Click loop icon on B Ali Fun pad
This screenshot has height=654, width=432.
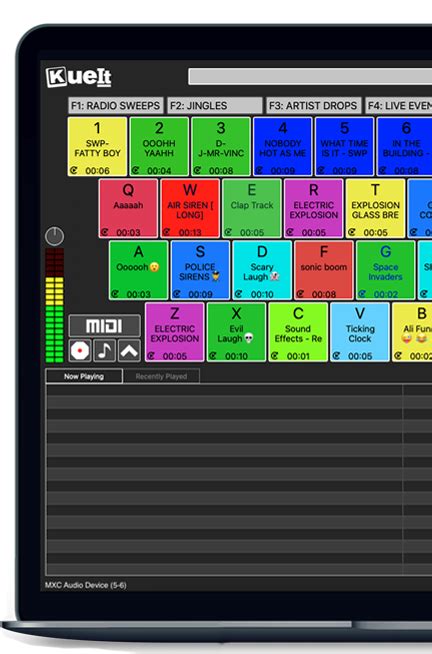(x=398, y=355)
